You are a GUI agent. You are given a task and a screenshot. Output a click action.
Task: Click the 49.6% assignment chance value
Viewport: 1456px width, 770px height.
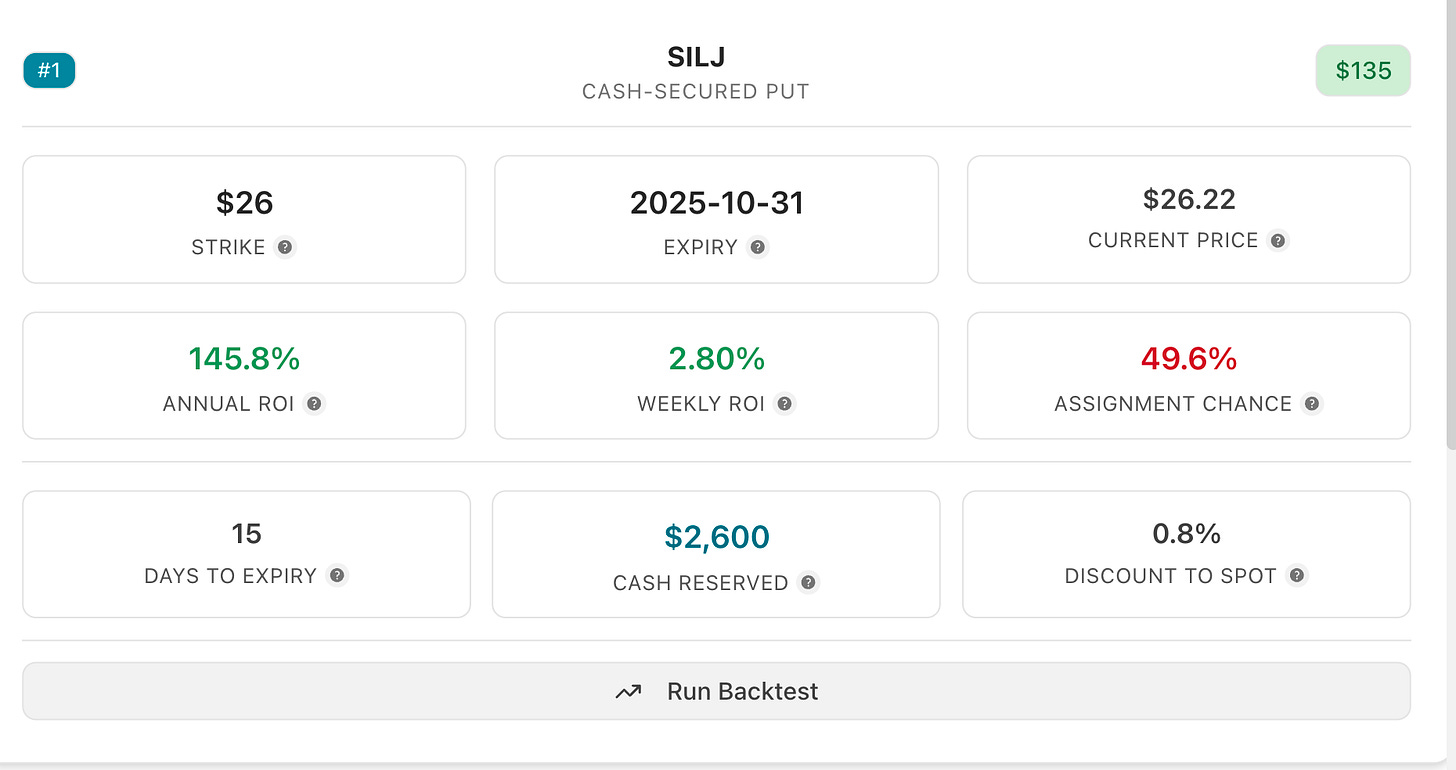point(1189,358)
